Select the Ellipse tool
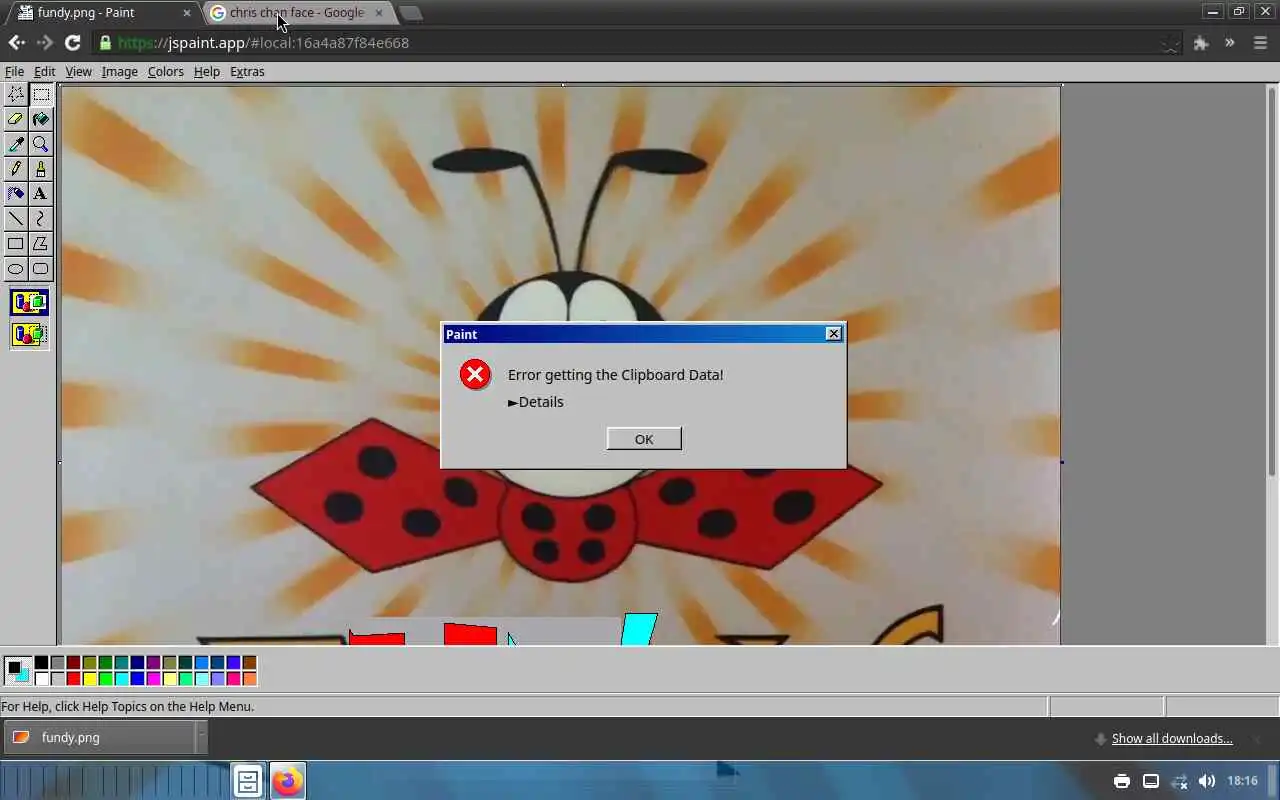 (x=16, y=269)
